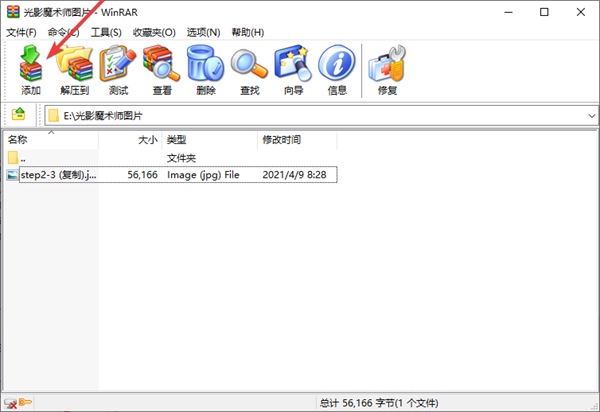Click the 2021/4/9 8:28 date cell
This screenshot has height=412, width=600.
coord(294,175)
